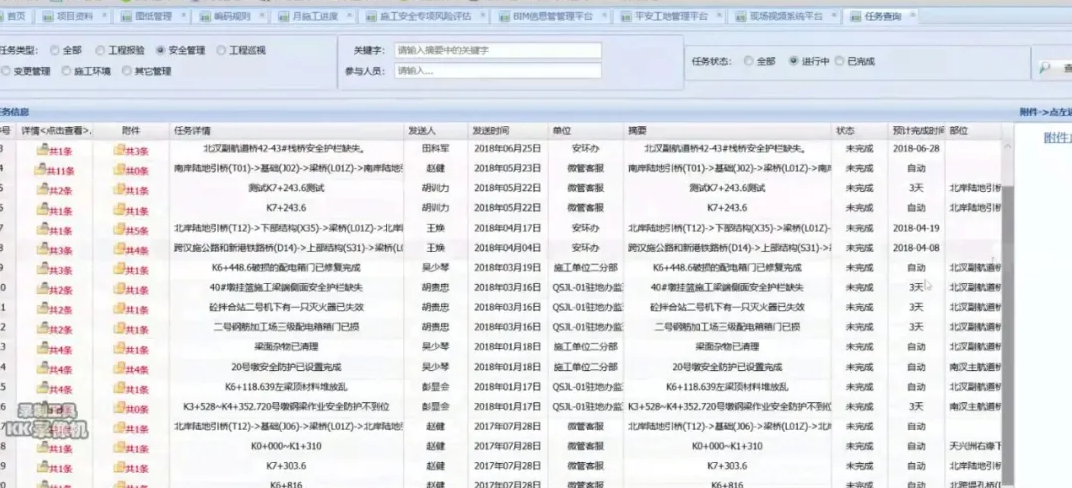1072x488 pixels.
Task: Close the 月施工进度 tab with its x
Action: [x=349, y=14]
